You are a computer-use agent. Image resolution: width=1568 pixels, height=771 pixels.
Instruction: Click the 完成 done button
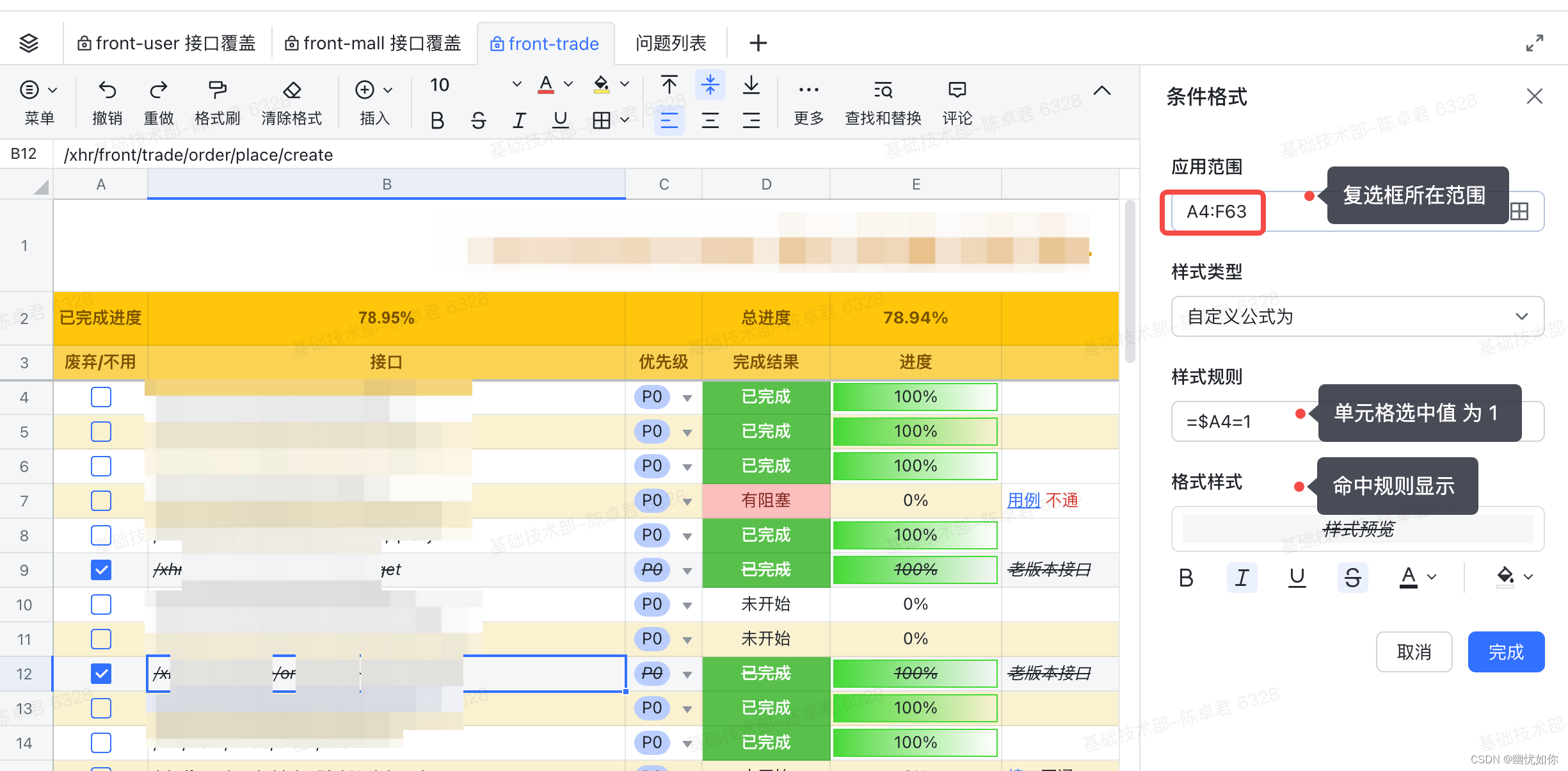(1506, 652)
